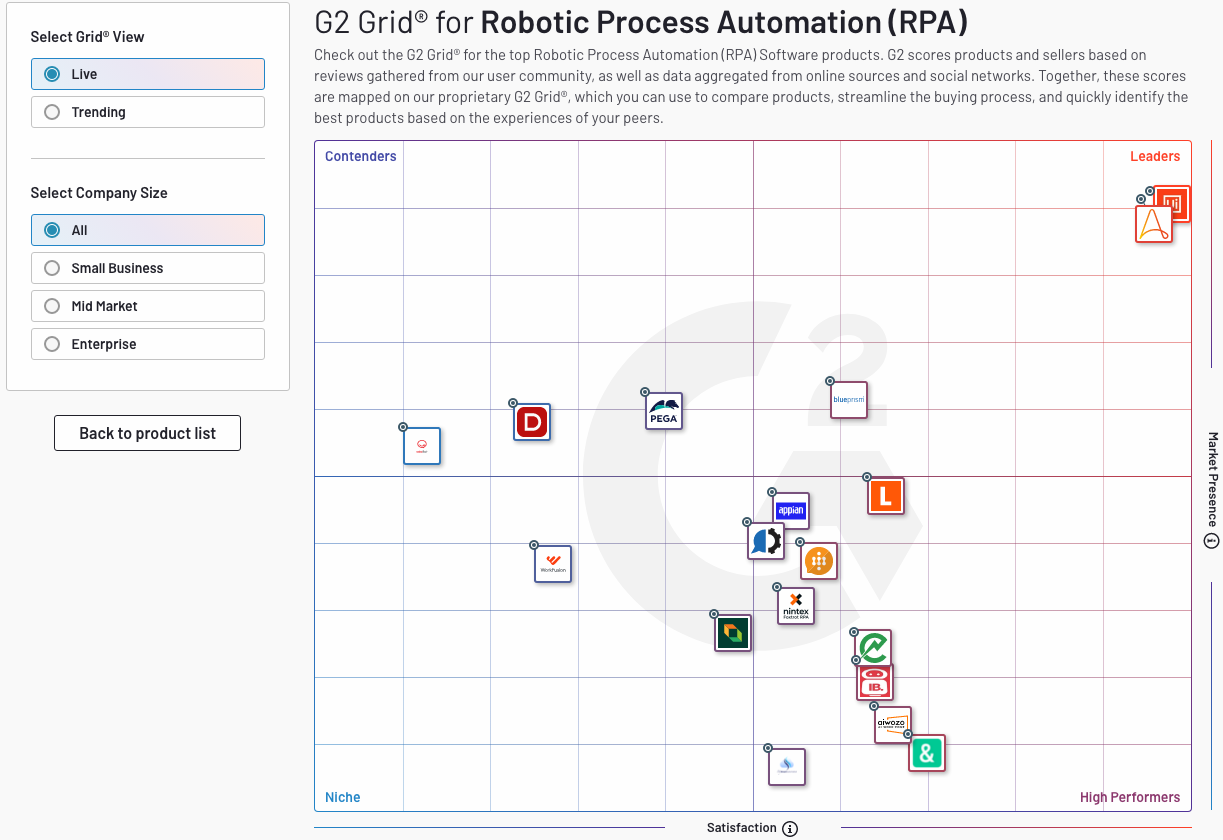
Task: Open the PEGA product tile
Action: [x=664, y=411]
